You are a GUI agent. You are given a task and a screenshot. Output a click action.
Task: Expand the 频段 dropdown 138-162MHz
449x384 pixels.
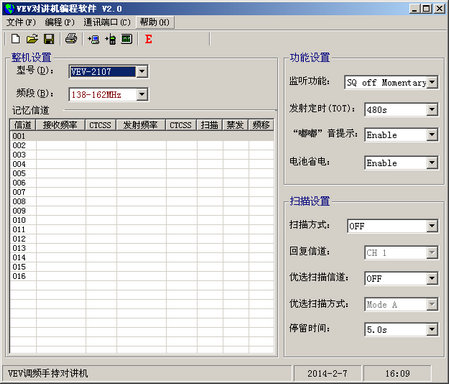(x=142, y=94)
